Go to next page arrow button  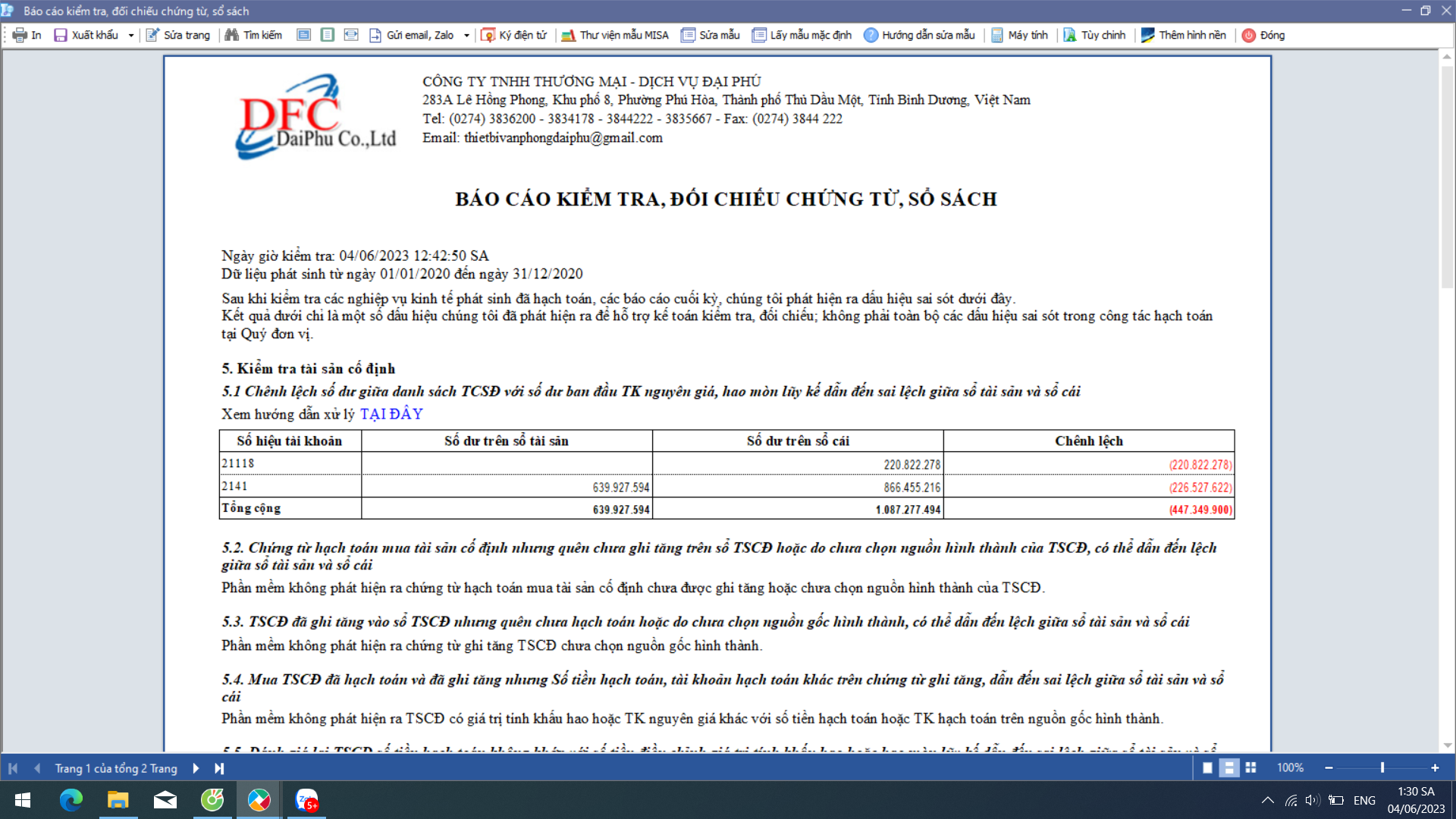coord(196,768)
